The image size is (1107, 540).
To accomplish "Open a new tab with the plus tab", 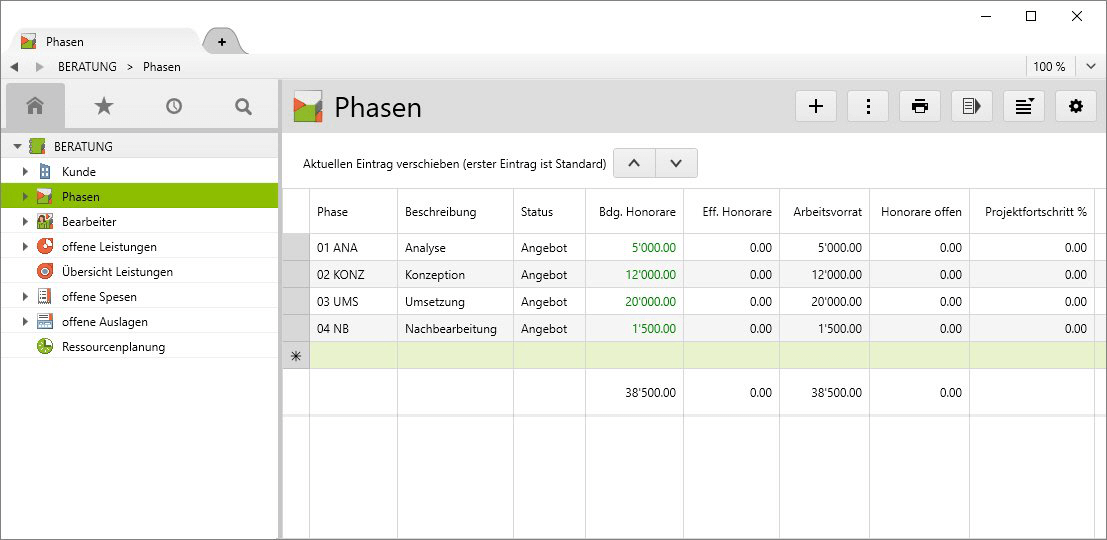I will tap(222, 42).
